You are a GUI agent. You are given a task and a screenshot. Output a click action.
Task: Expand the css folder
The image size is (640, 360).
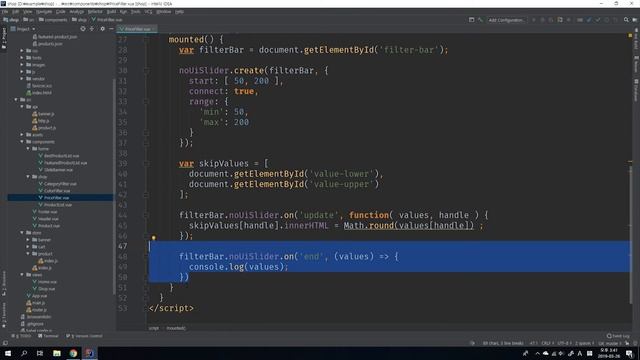coord(22,51)
